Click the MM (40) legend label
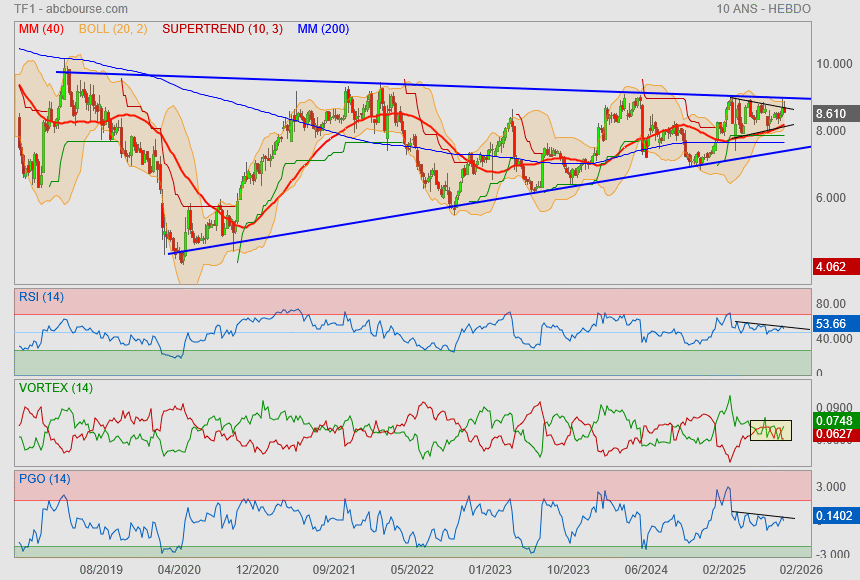Image resolution: width=860 pixels, height=580 pixels. (x=41, y=29)
